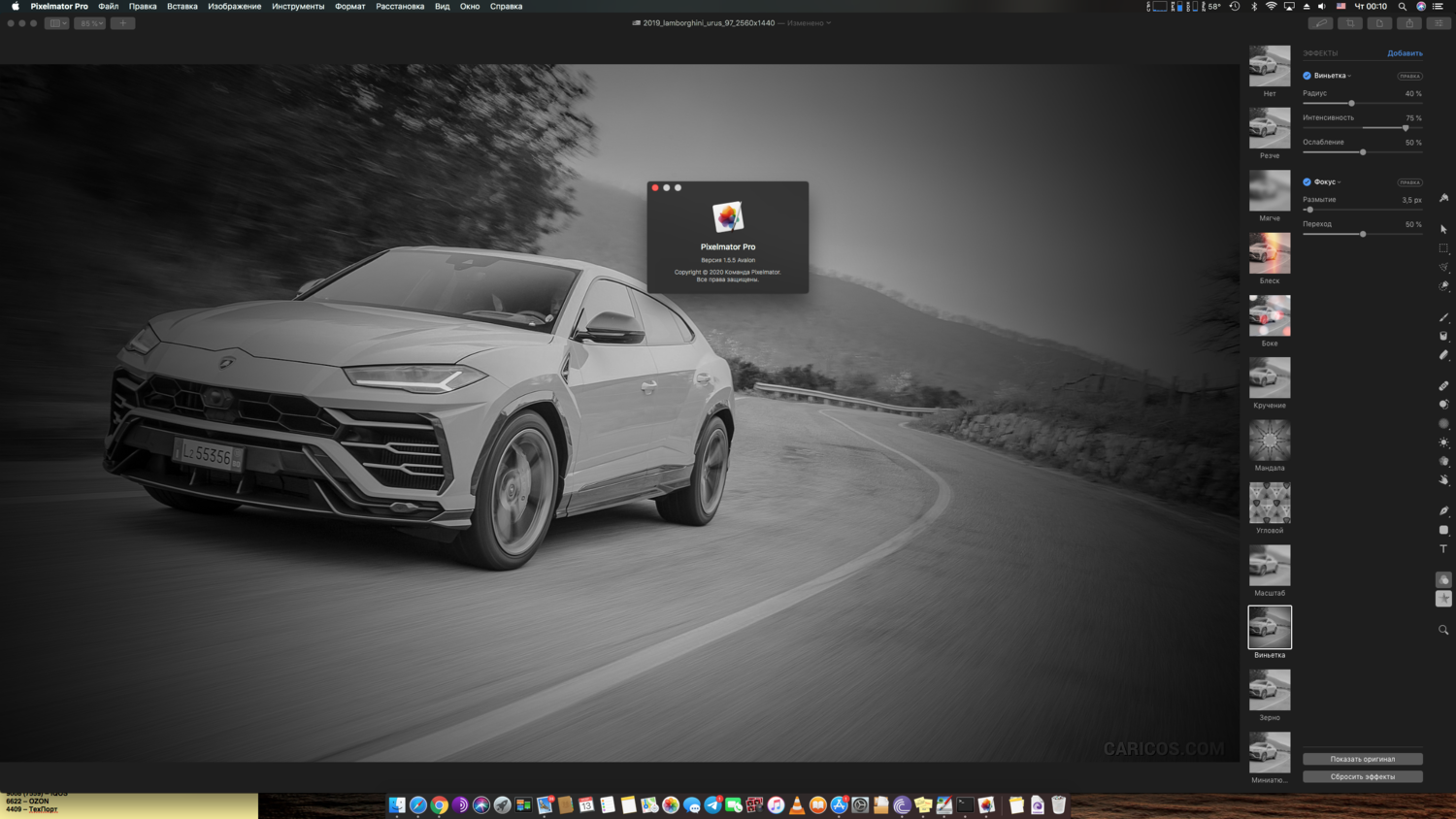Image resolution: width=1456 pixels, height=819 pixels.
Task: Select the Erase tool
Action: [x=1443, y=355]
